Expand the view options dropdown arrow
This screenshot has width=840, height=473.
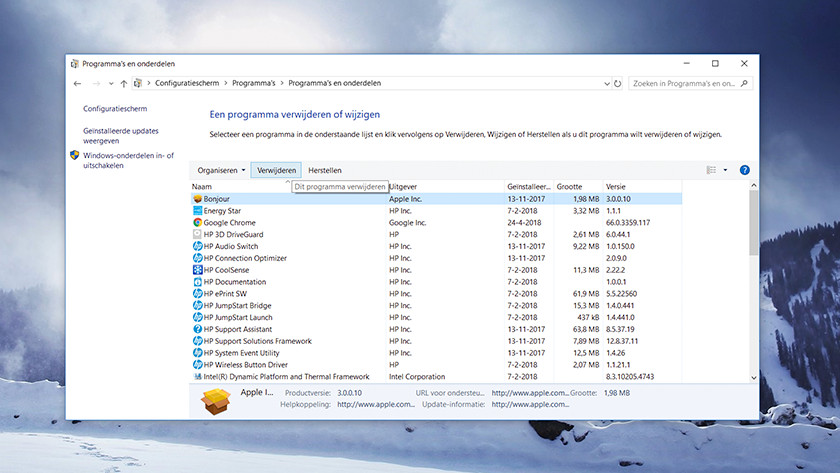coord(725,171)
